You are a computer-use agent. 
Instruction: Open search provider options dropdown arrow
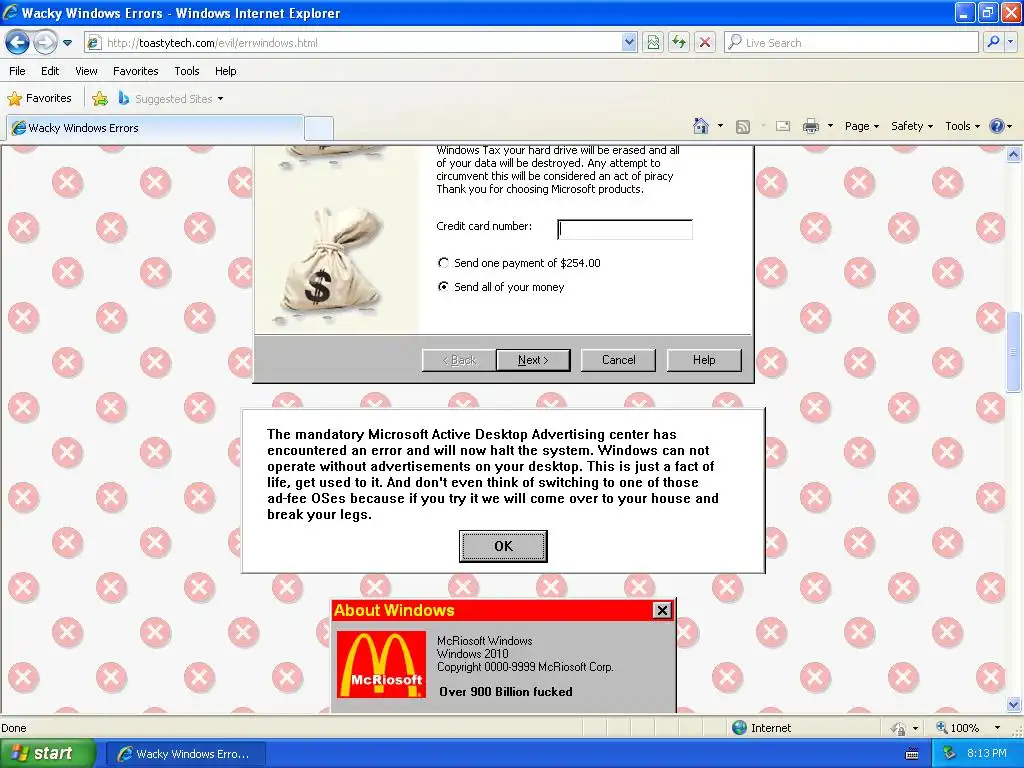(1011, 43)
